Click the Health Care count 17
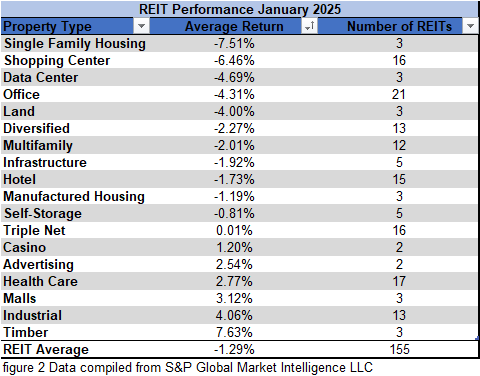Screen dimensions: 480x376 [x=399, y=282]
